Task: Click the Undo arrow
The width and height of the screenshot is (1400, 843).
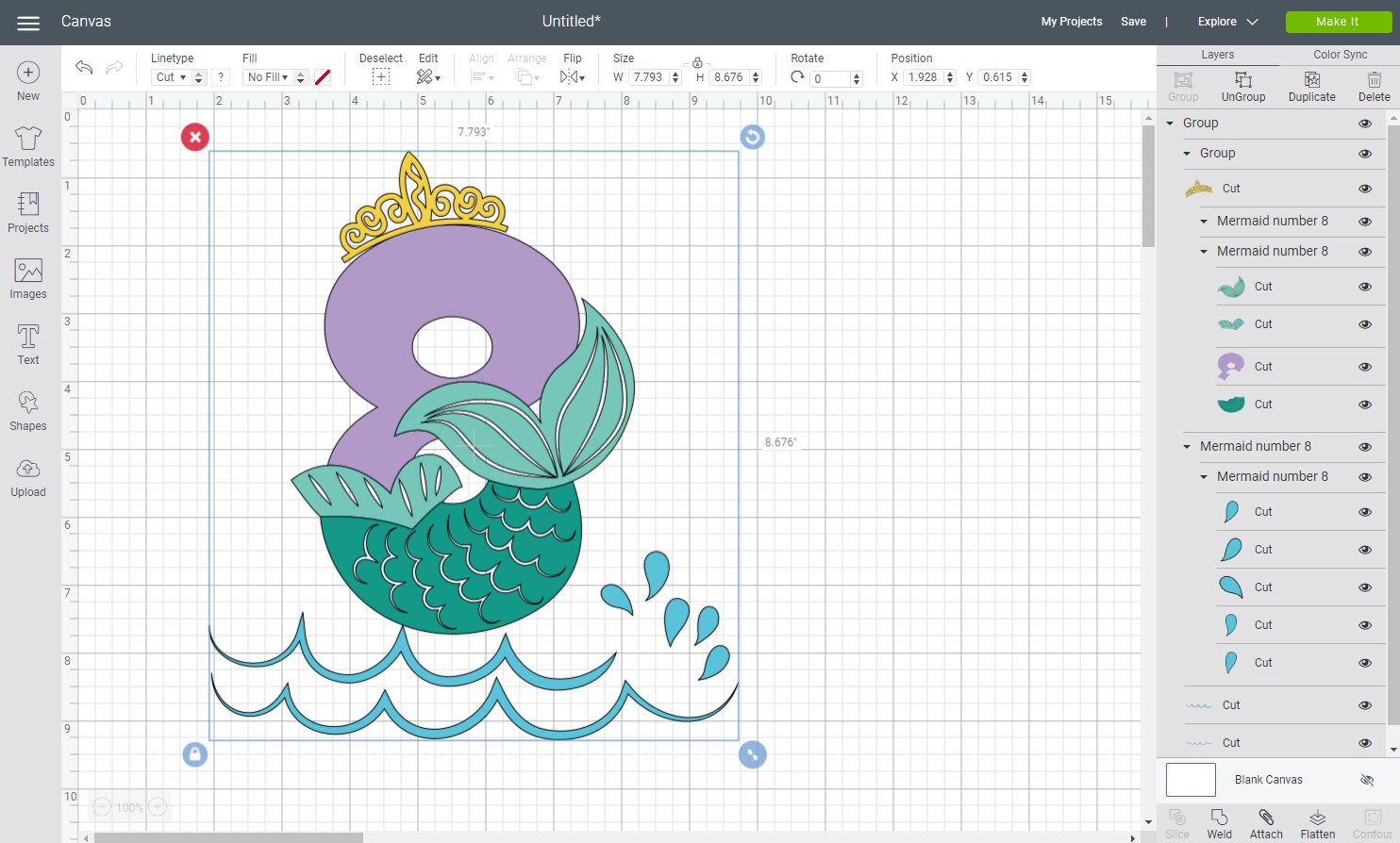Action: point(83,68)
